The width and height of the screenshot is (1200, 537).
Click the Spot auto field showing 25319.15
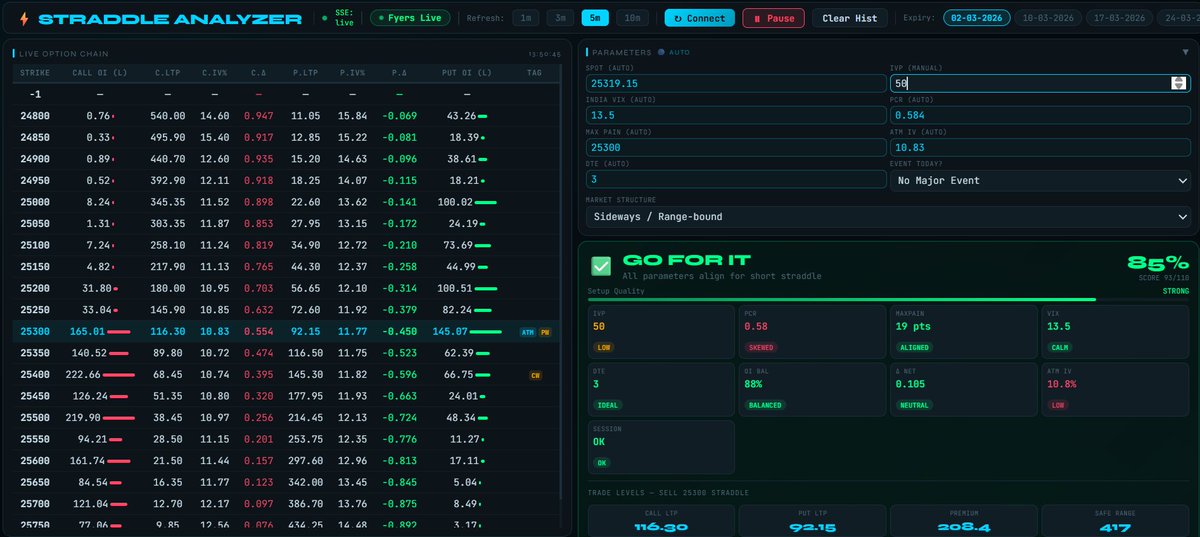tap(735, 84)
